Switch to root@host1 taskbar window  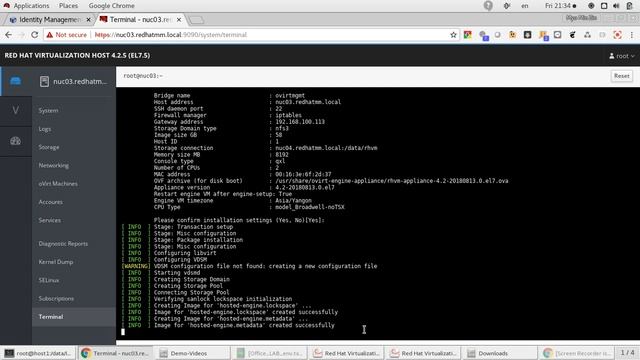(x=38, y=353)
